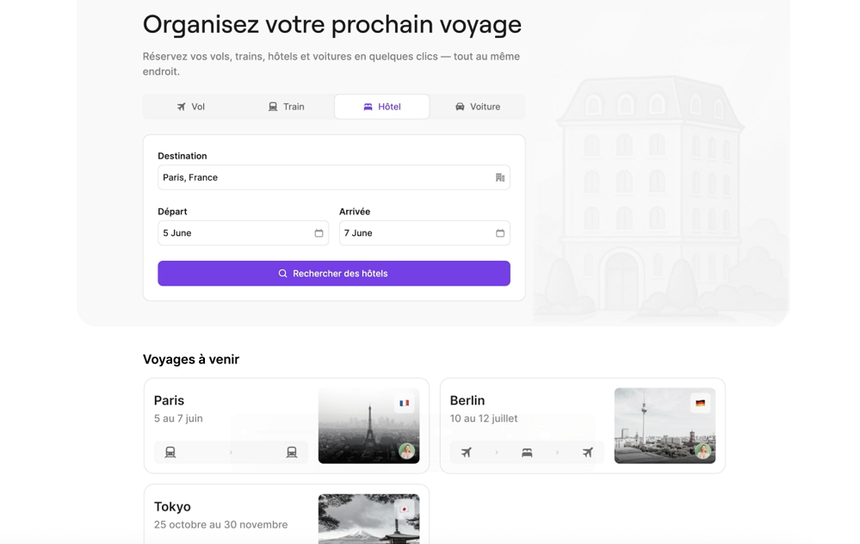Open the Départ date field showing 5 June

[236, 233]
